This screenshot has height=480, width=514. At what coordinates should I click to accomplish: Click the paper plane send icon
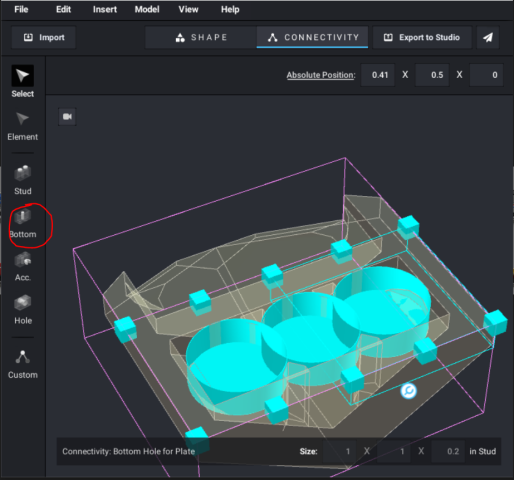coord(488,37)
